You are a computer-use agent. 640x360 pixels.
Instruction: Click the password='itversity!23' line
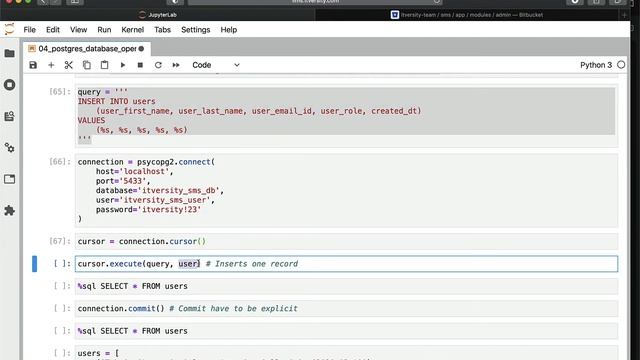(x=148, y=209)
